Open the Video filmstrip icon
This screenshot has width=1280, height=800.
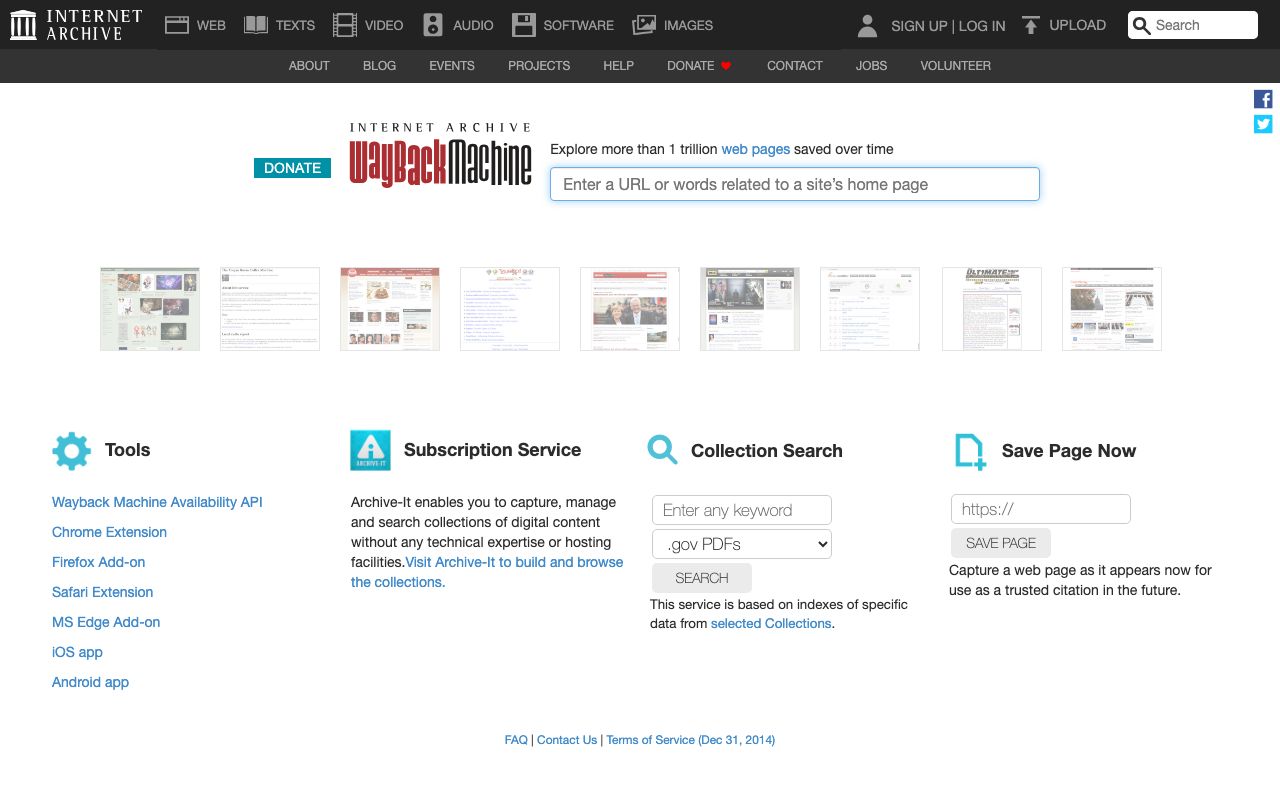(x=345, y=25)
